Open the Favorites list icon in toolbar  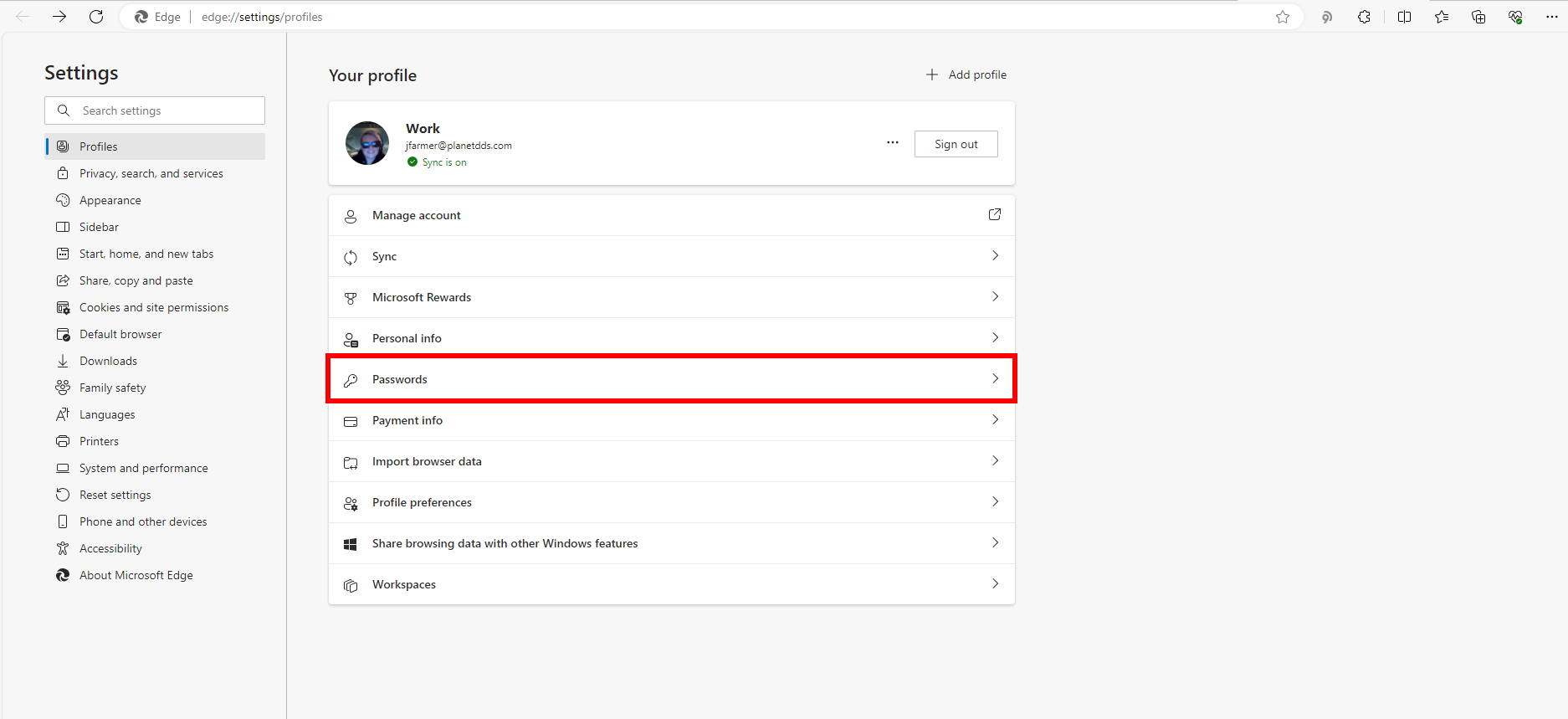(1441, 17)
